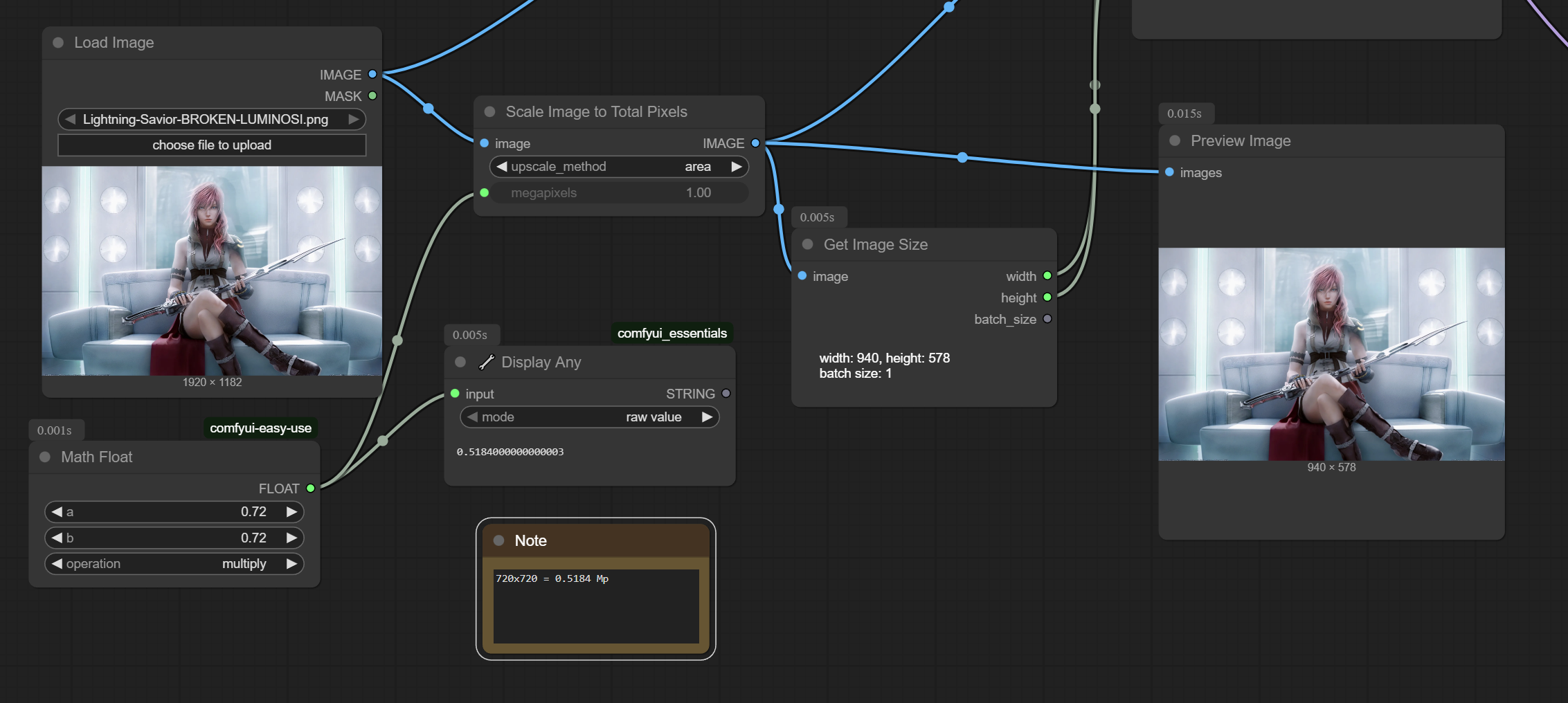Switch Display Any mode to next option
Viewport: 1568px width, 703px height.
point(707,417)
